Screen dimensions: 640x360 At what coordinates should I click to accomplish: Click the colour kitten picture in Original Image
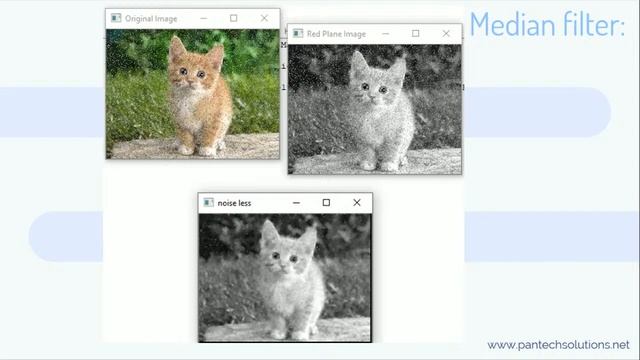pos(193,94)
